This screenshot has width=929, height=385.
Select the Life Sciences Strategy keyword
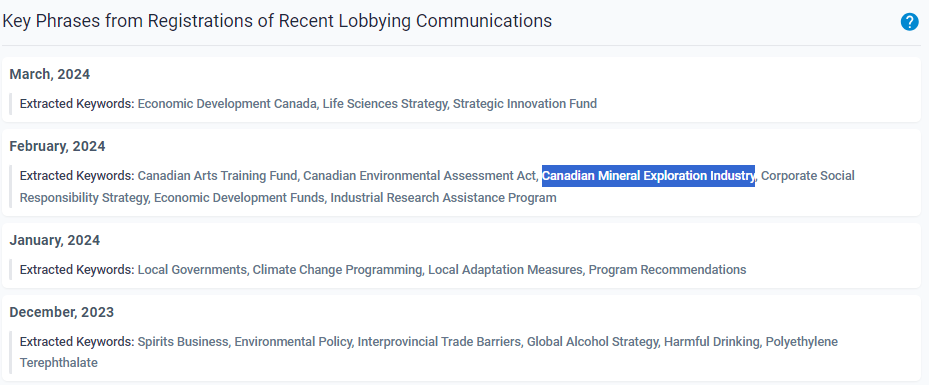click(385, 104)
